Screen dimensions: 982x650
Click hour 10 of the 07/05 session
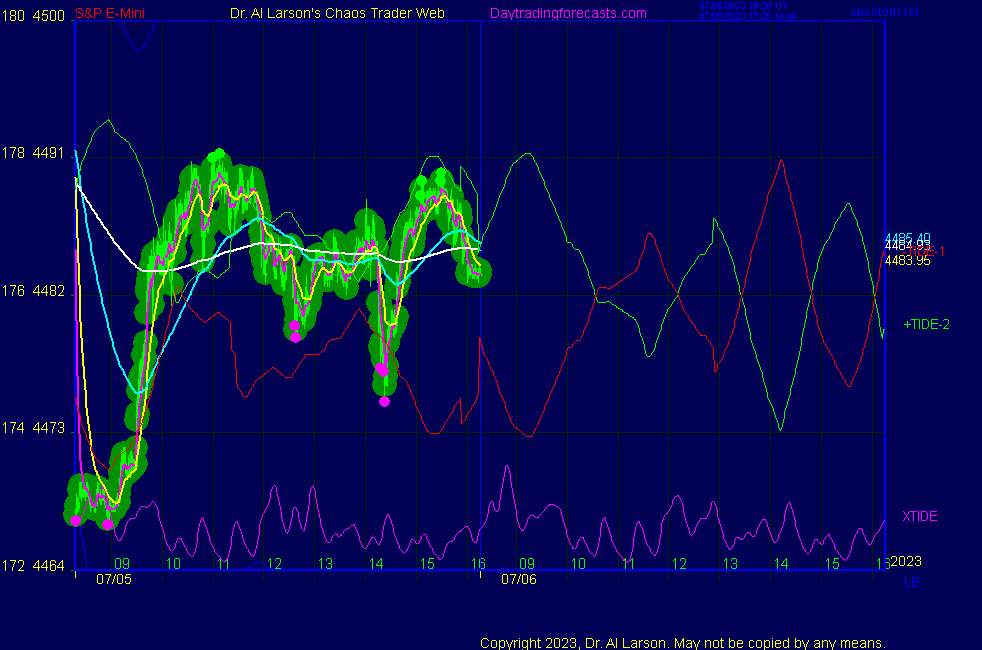click(x=173, y=564)
